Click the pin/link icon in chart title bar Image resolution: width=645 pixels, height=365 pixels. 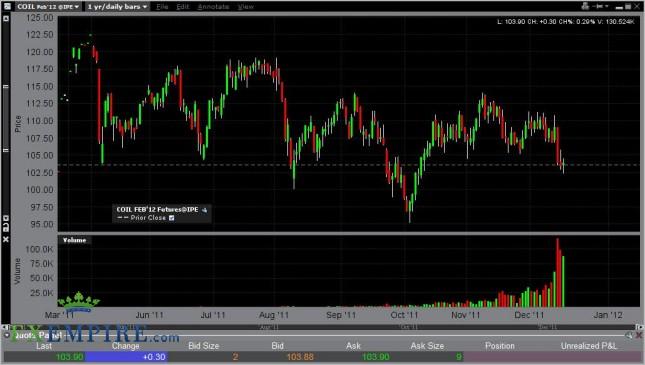click(x=599, y=6)
